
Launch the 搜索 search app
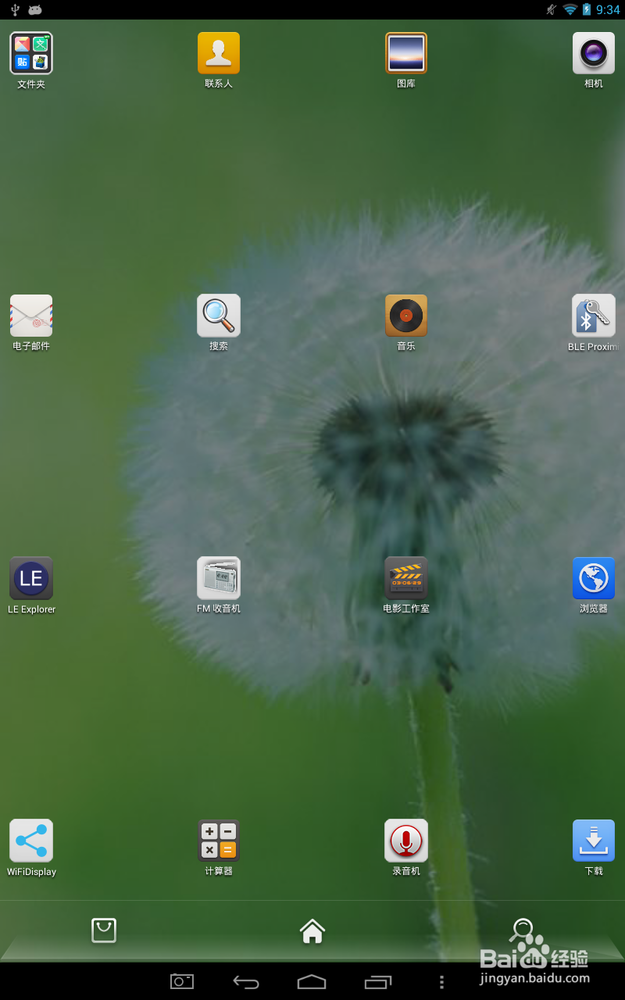tap(218, 316)
